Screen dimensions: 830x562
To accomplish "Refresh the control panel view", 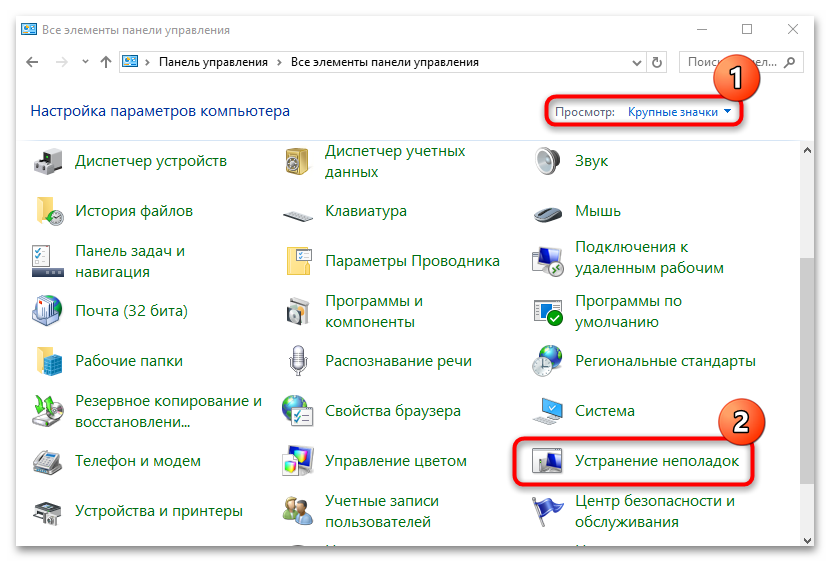I will pos(657,62).
